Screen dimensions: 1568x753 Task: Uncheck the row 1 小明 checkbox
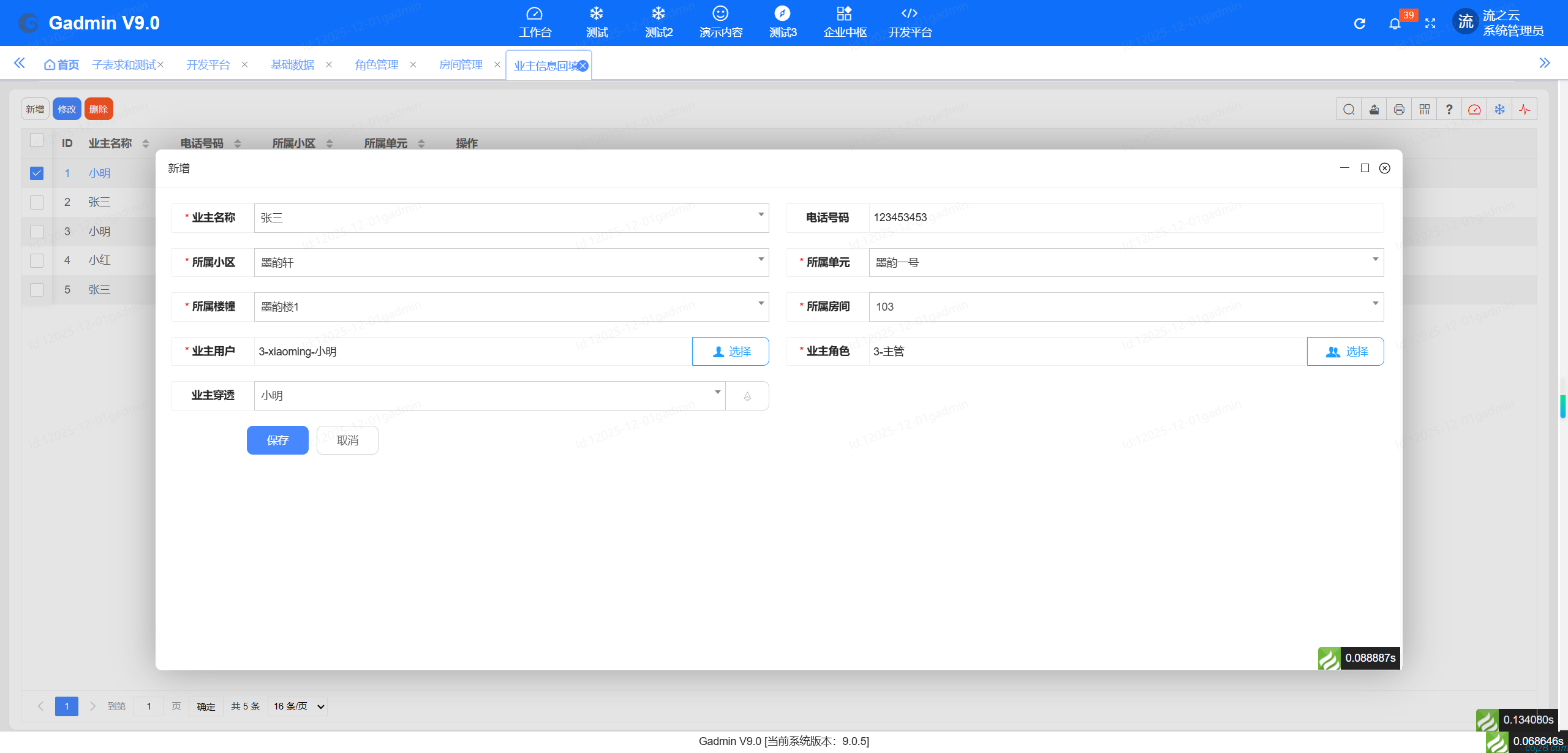pos(37,173)
